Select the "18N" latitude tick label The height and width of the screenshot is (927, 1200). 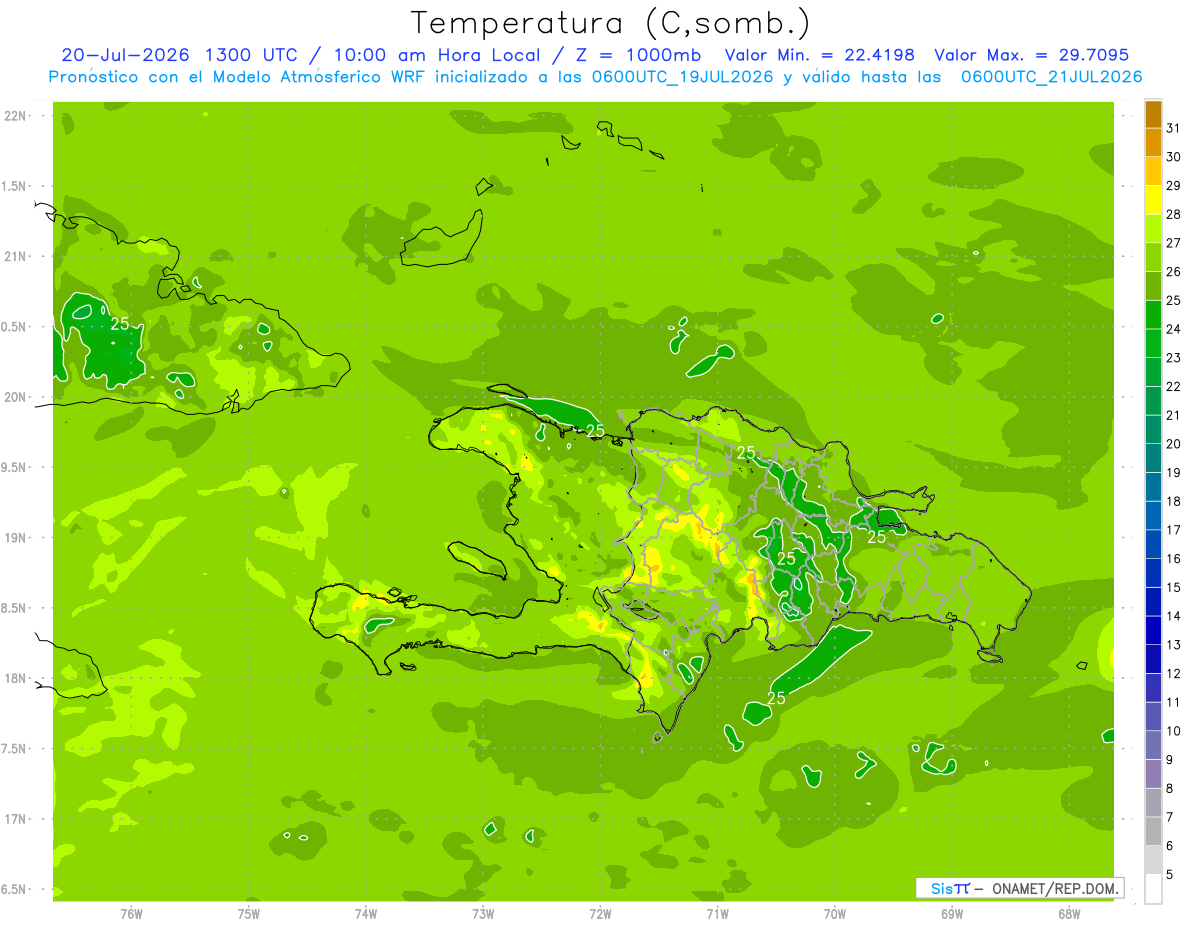coord(14,678)
